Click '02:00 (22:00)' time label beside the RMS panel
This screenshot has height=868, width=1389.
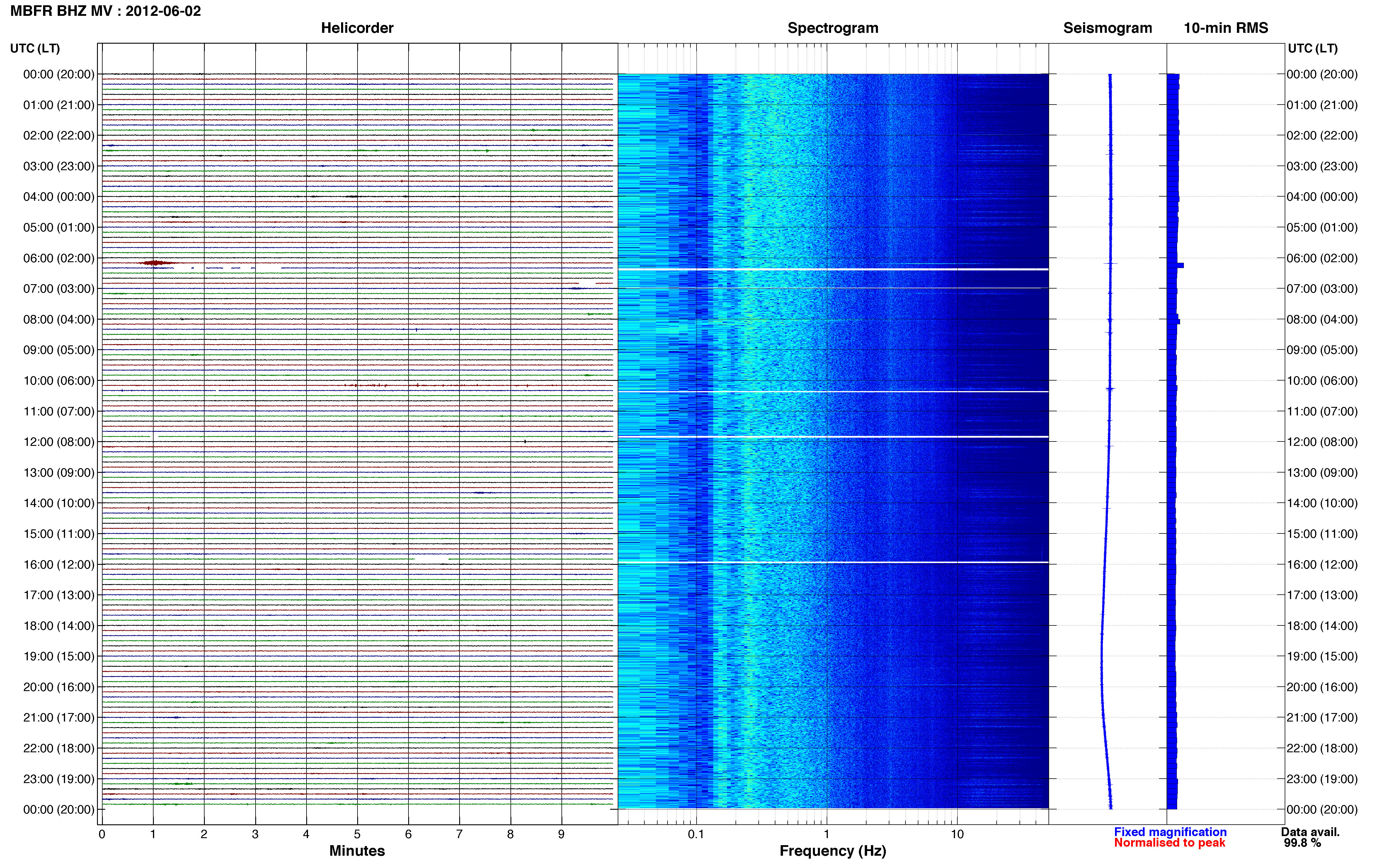1322,135
